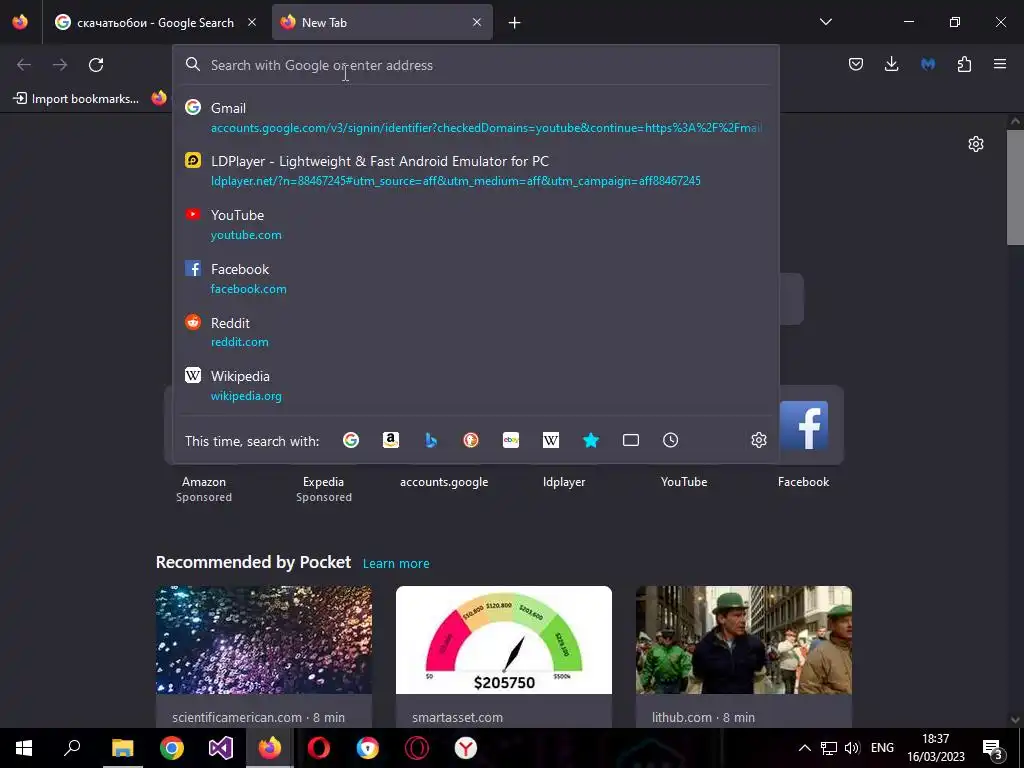Select the New Tab tab
The height and width of the screenshot is (768, 1024).
[x=382, y=23]
